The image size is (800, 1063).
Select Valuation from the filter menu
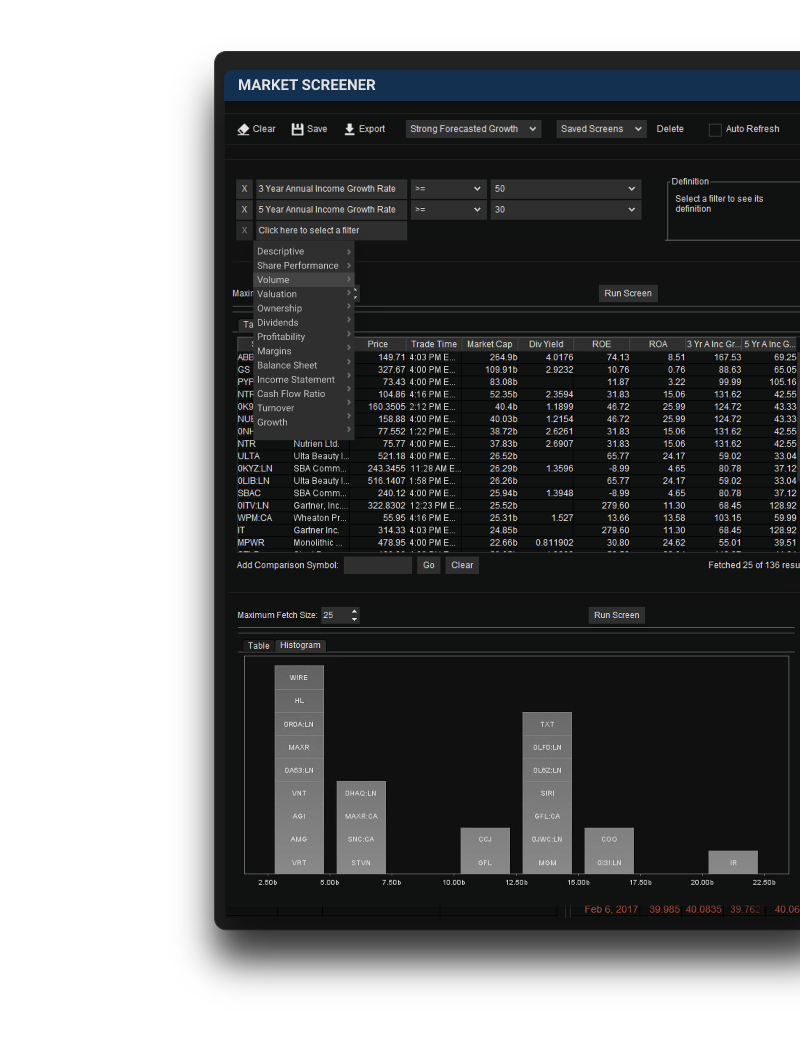[x=277, y=294]
